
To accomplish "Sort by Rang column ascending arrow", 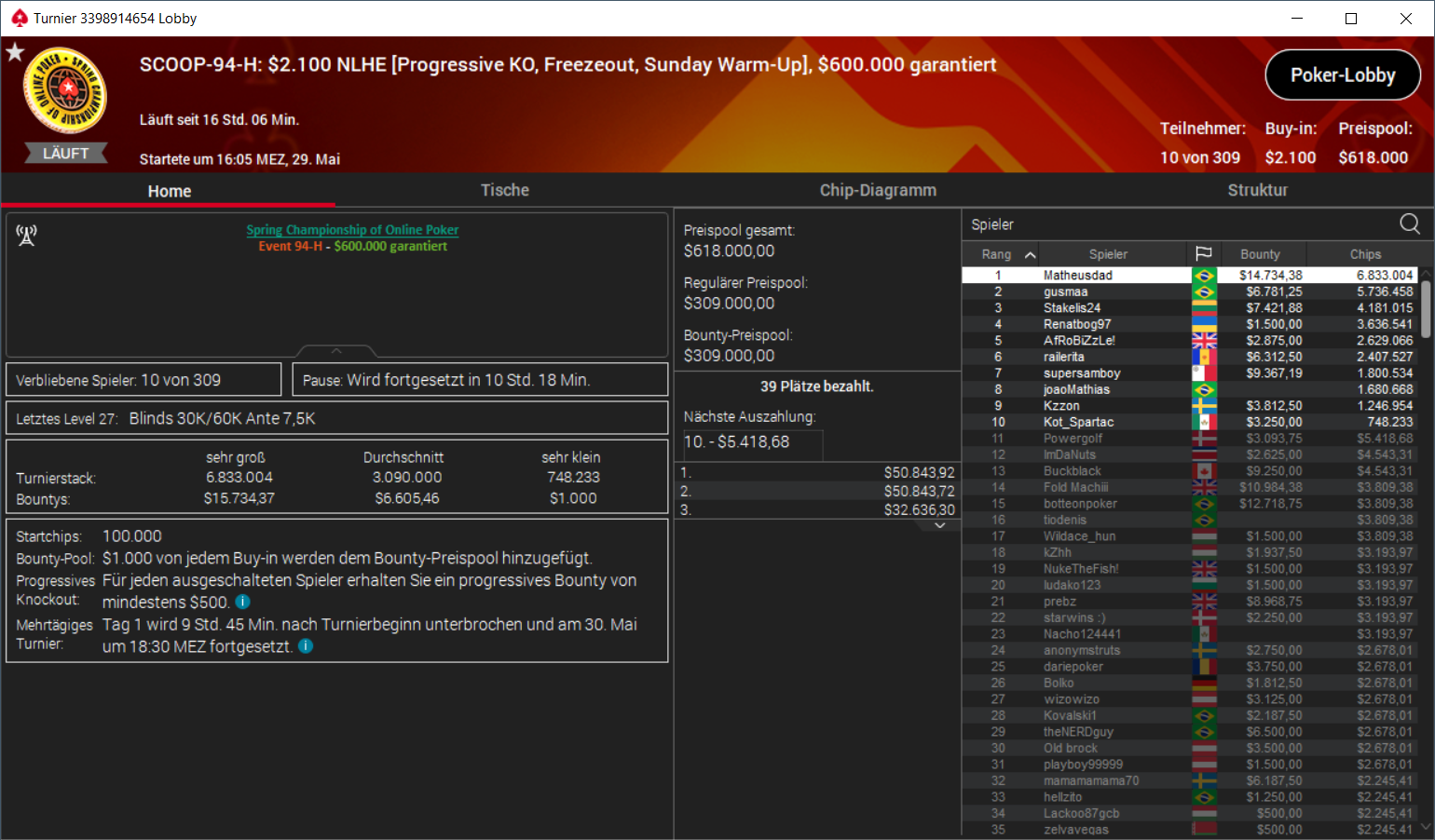I will (1030, 254).
